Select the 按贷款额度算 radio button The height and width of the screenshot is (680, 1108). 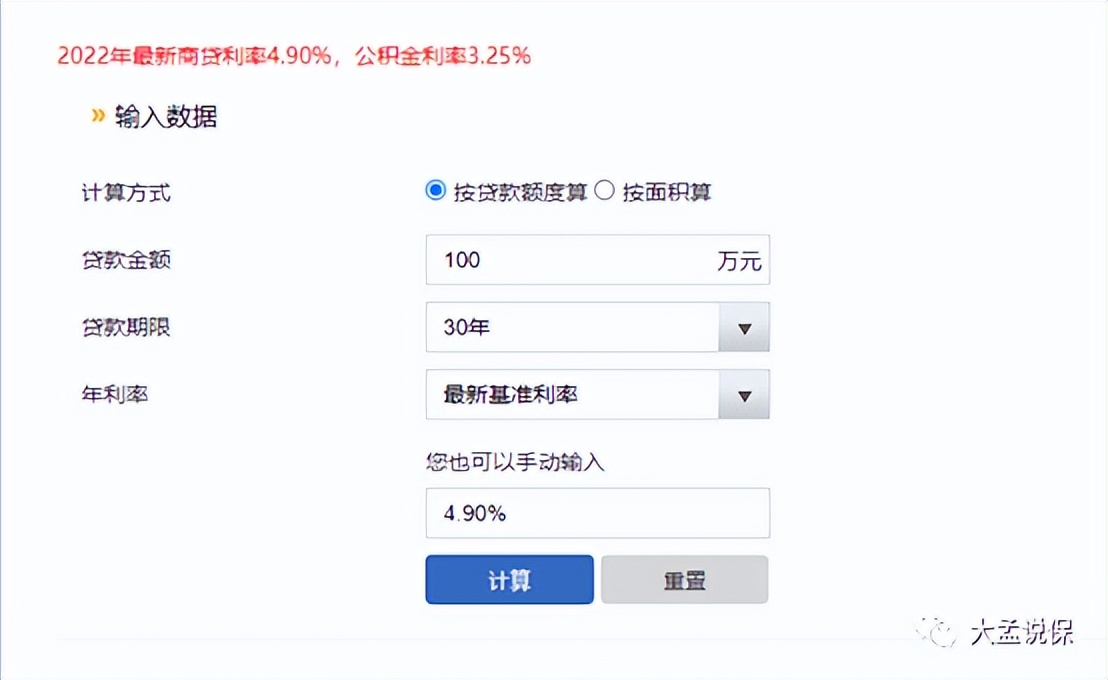pyautogui.click(x=434, y=190)
